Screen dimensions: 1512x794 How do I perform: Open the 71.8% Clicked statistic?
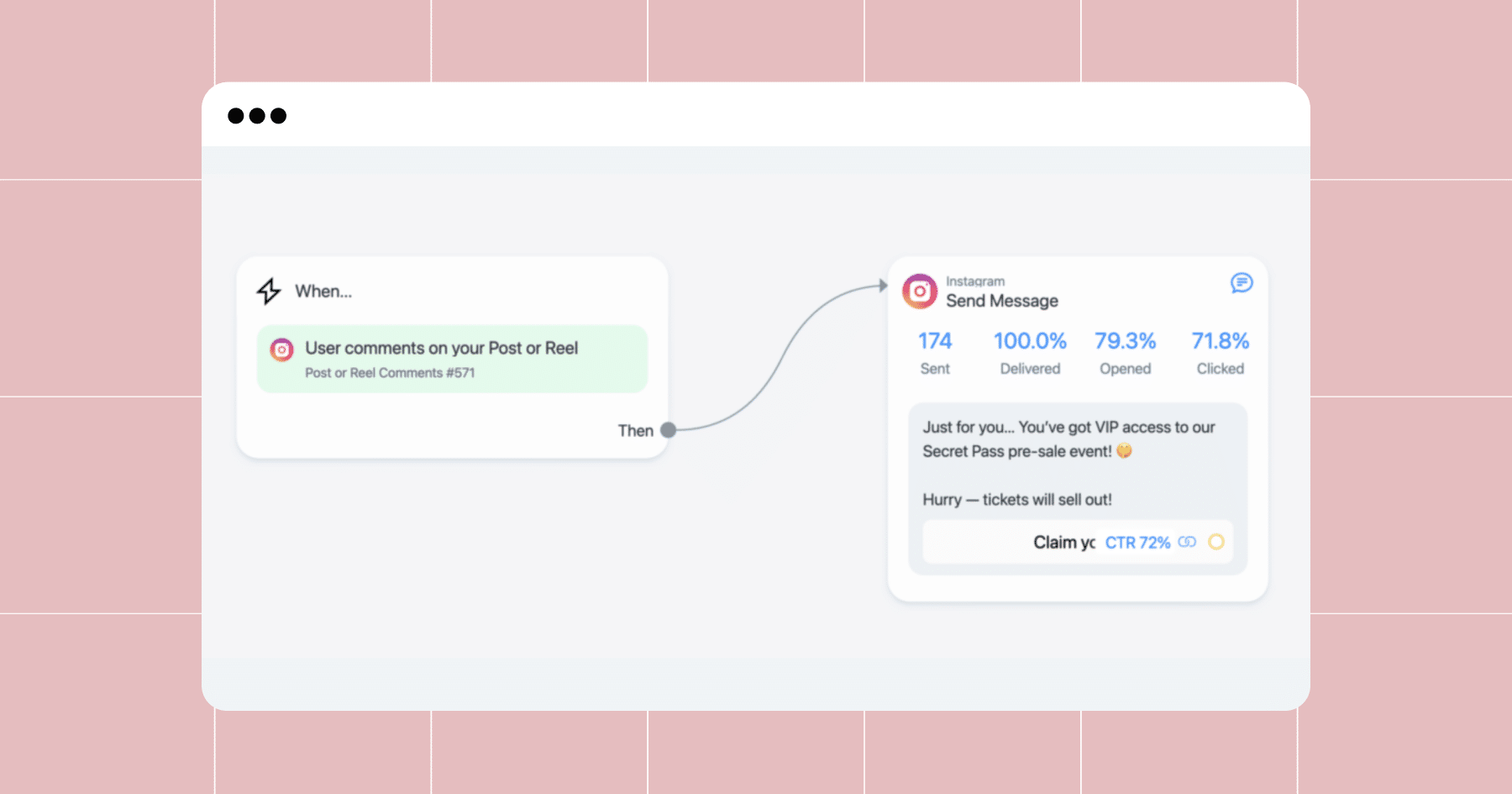[1221, 353]
